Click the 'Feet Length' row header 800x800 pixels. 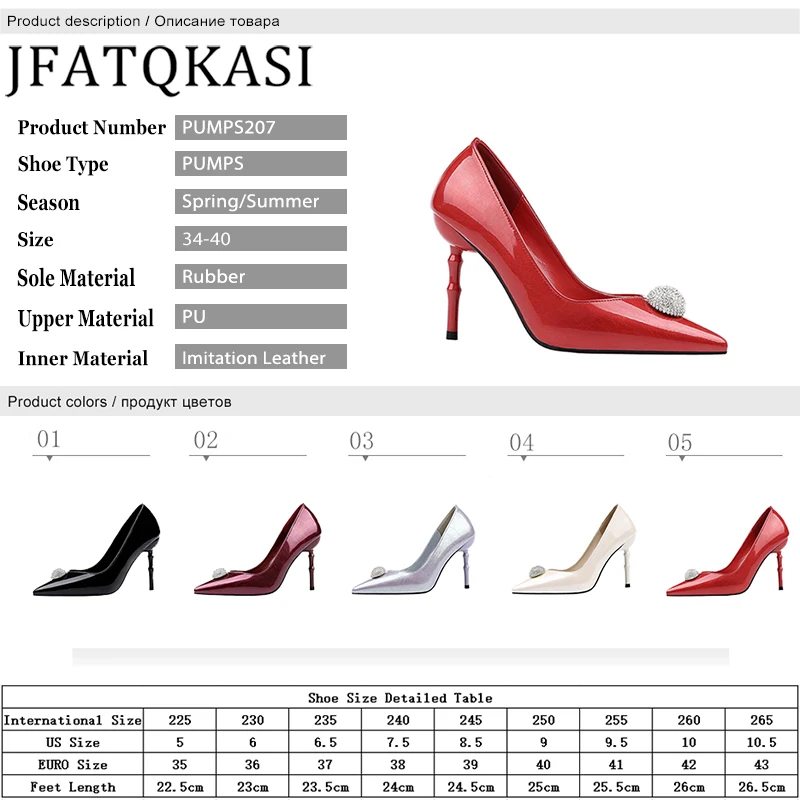tap(72, 787)
